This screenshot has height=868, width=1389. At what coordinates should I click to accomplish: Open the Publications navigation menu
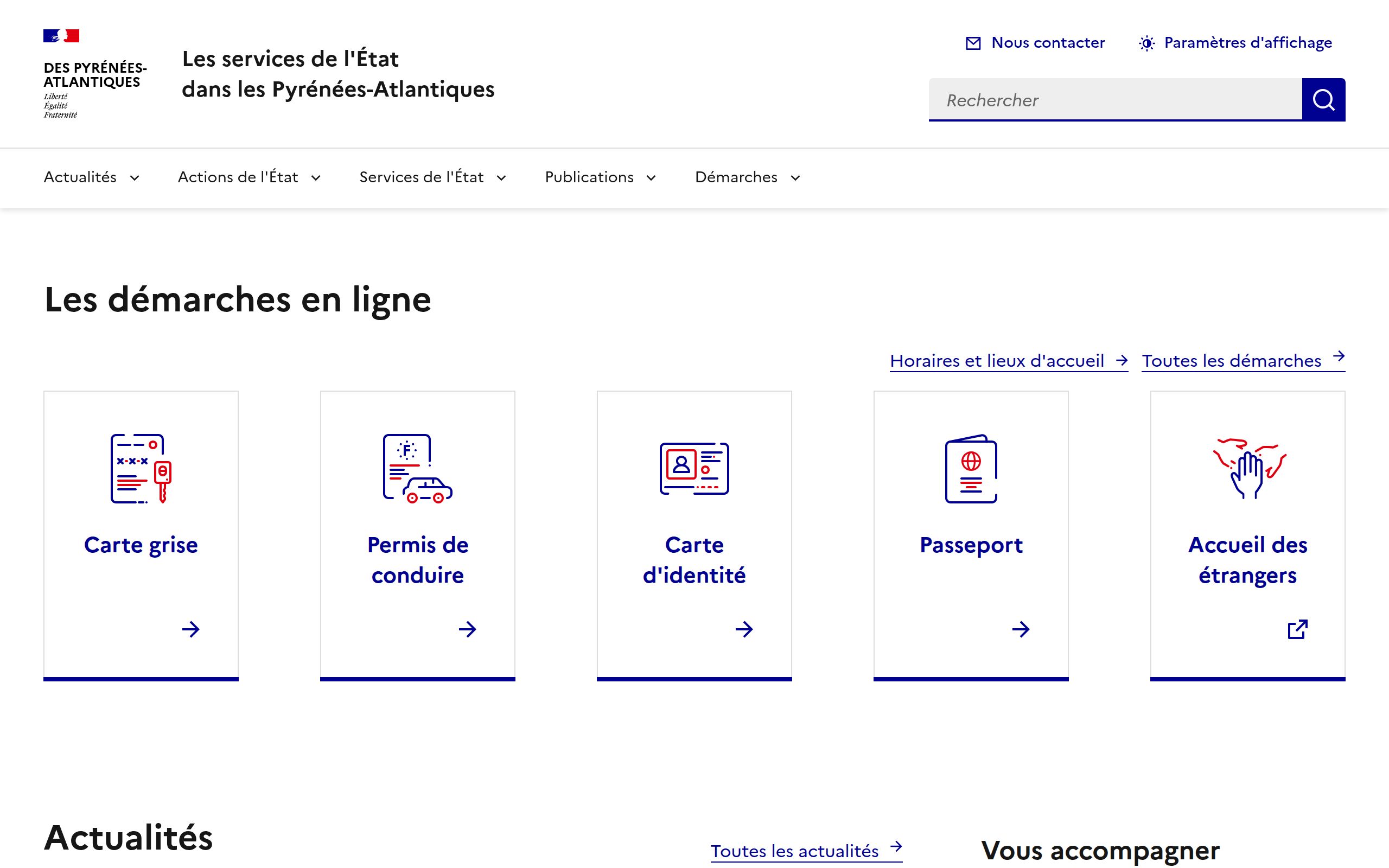[x=601, y=177]
